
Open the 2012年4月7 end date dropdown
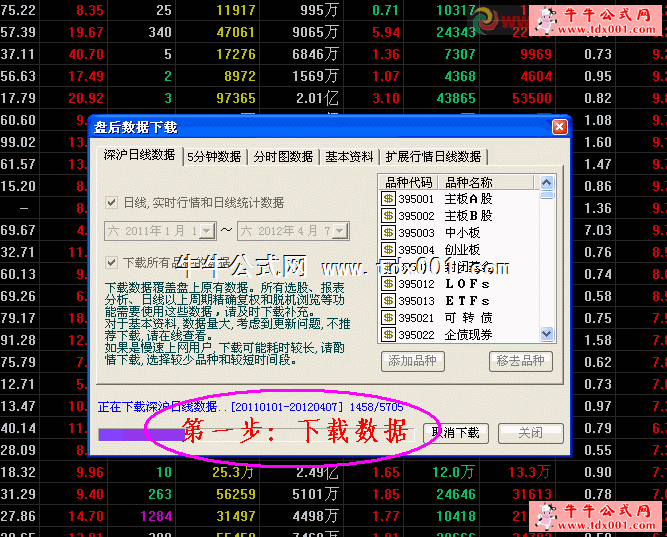(x=340, y=231)
